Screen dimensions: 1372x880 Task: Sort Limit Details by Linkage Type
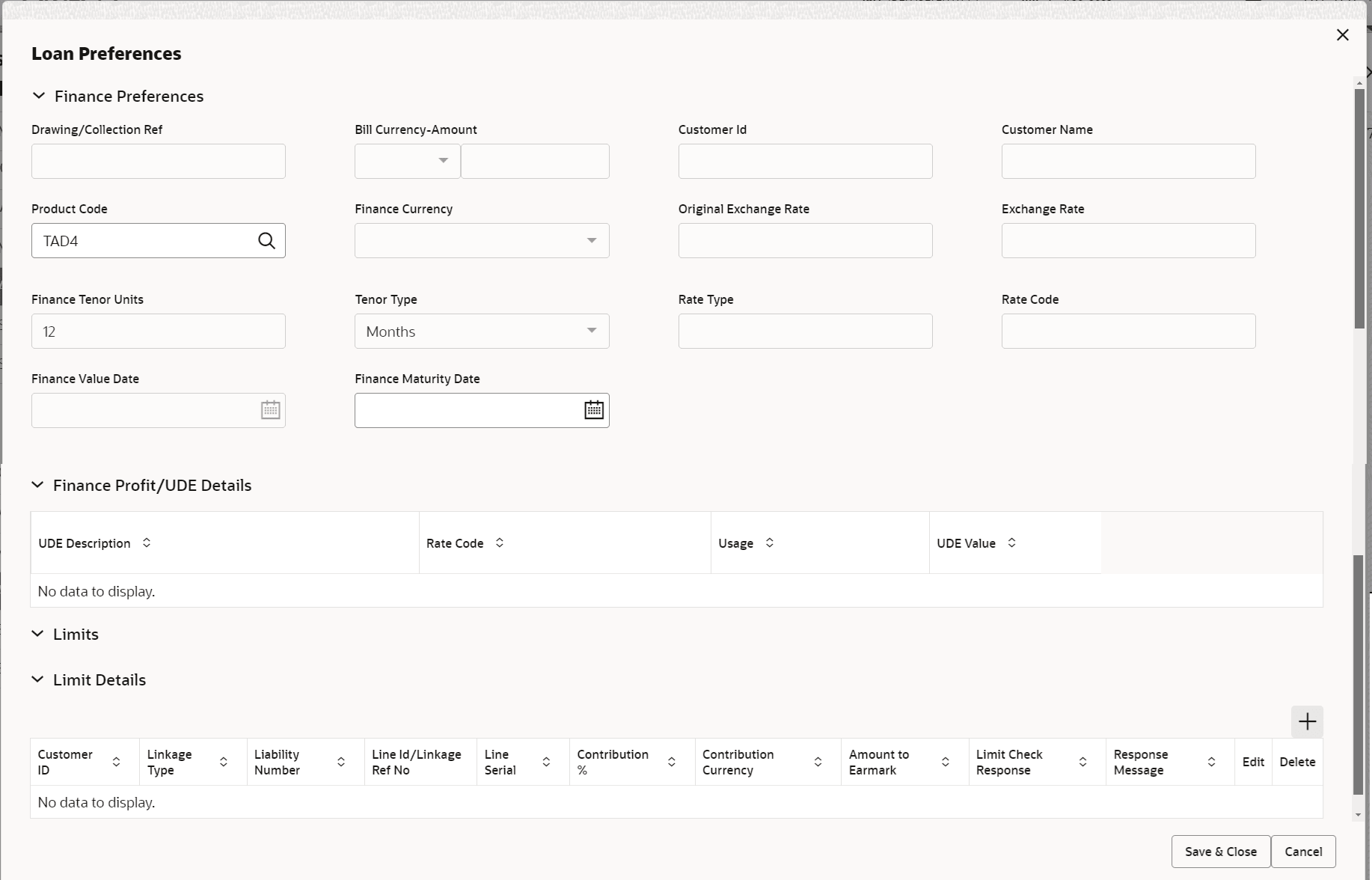point(223,762)
